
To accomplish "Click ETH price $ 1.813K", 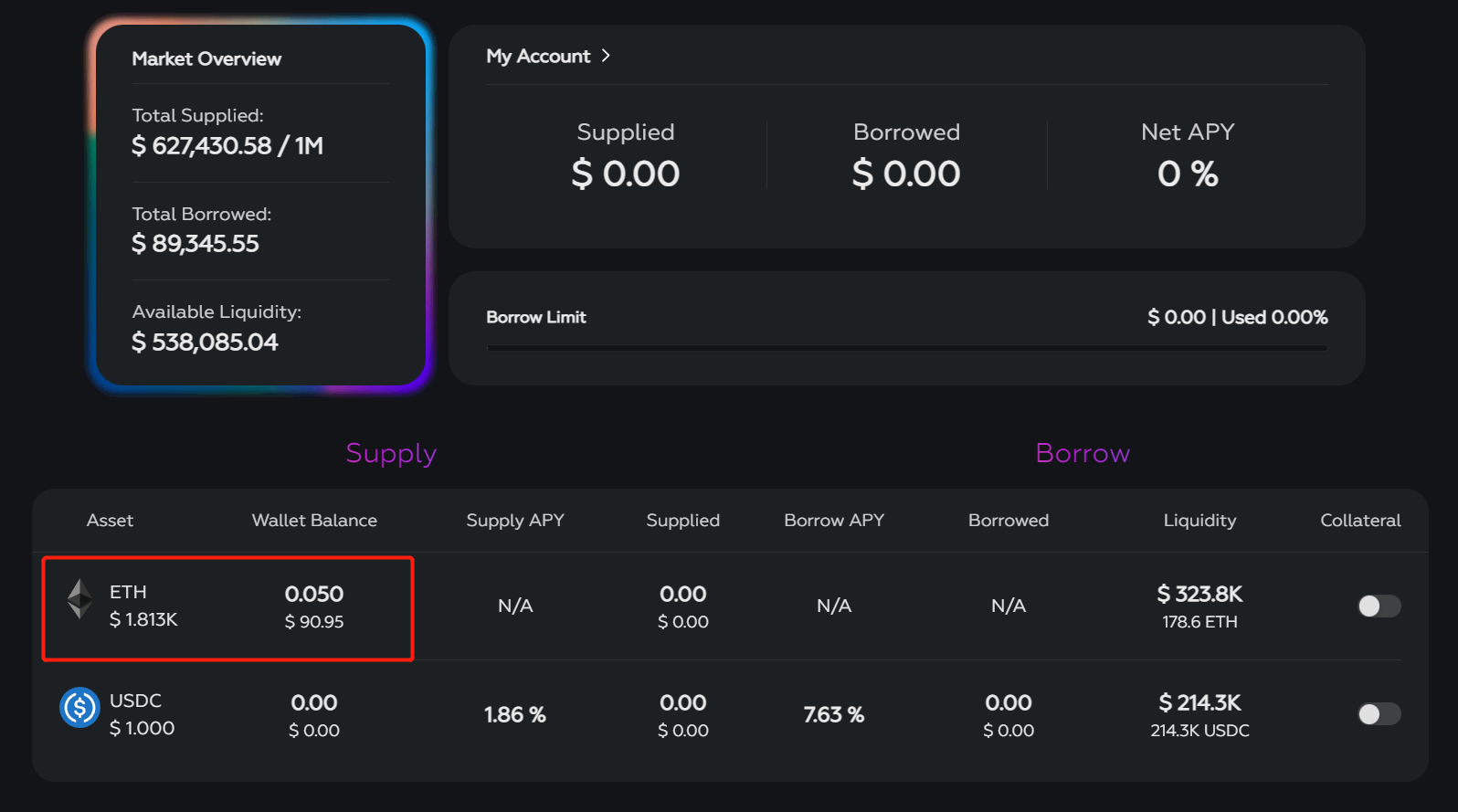I will [143, 619].
